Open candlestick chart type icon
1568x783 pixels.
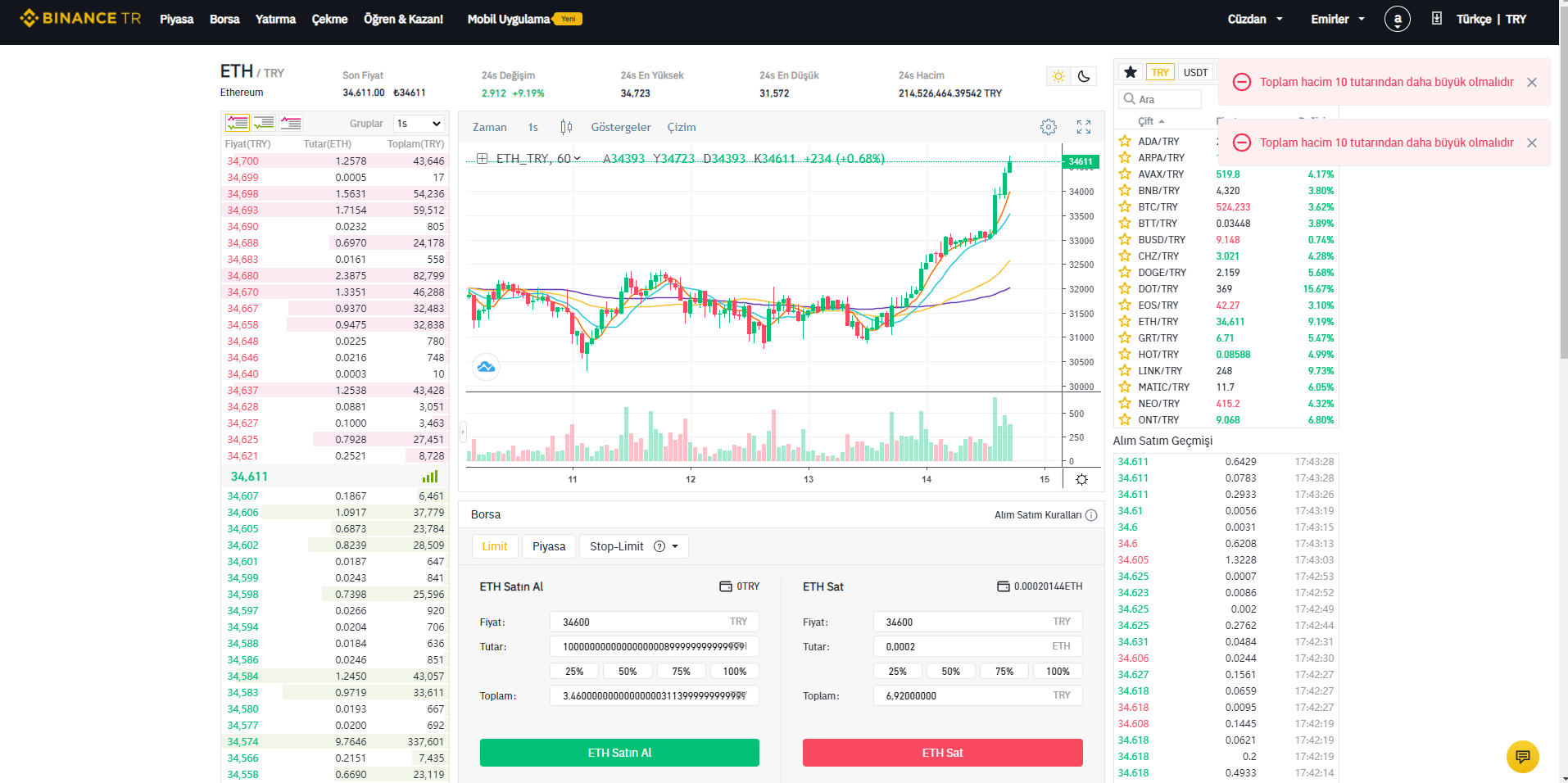pyautogui.click(x=566, y=127)
